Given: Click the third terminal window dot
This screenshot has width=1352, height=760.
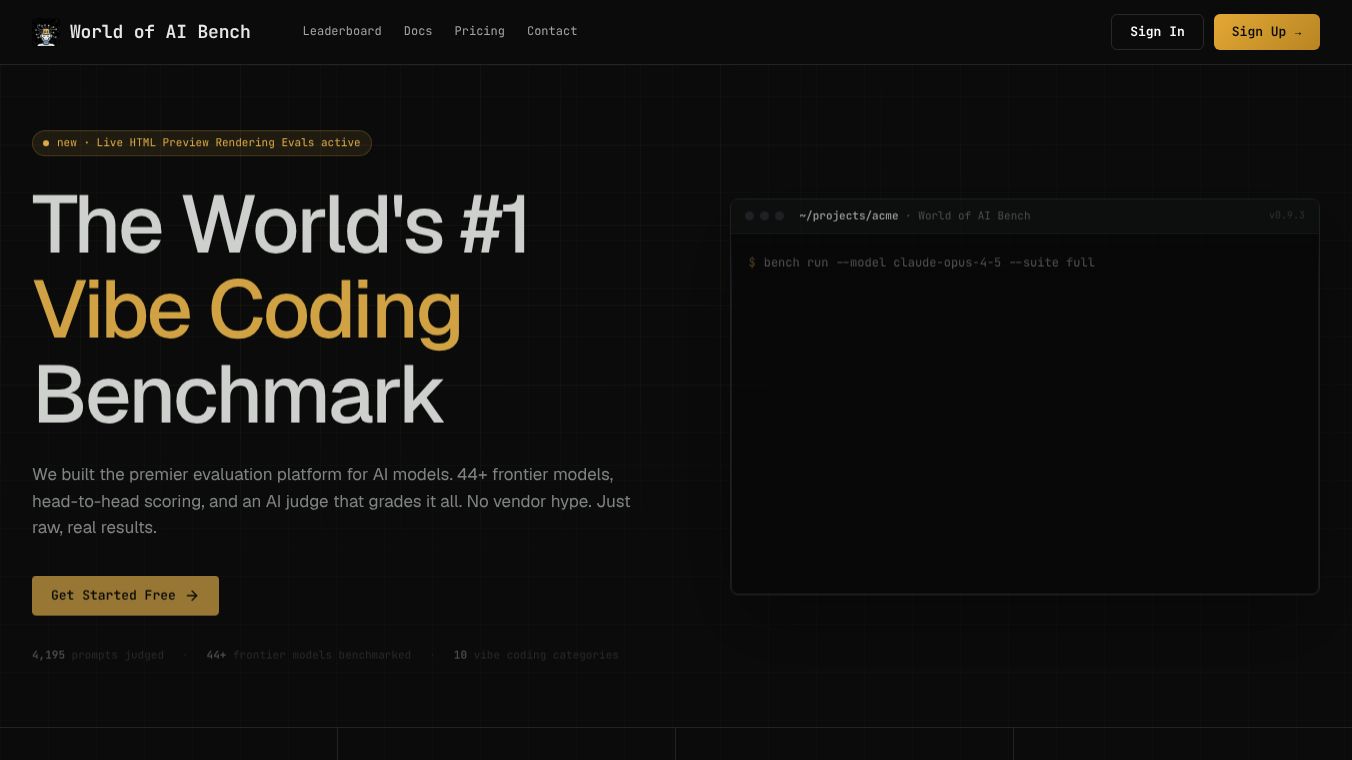Looking at the screenshot, I should pyautogui.click(x=780, y=216).
